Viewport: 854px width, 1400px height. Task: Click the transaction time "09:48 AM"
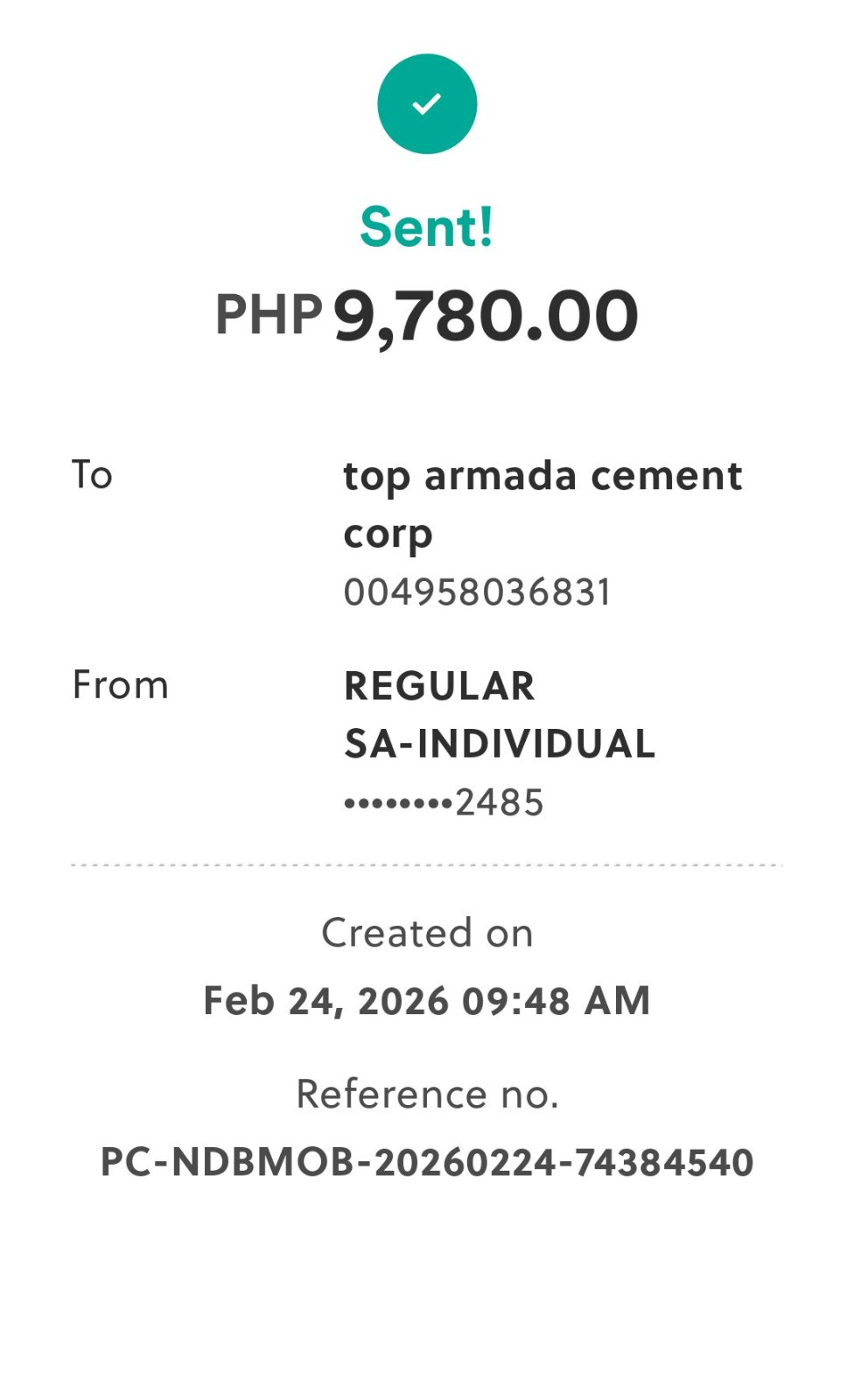coord(556,1001)
